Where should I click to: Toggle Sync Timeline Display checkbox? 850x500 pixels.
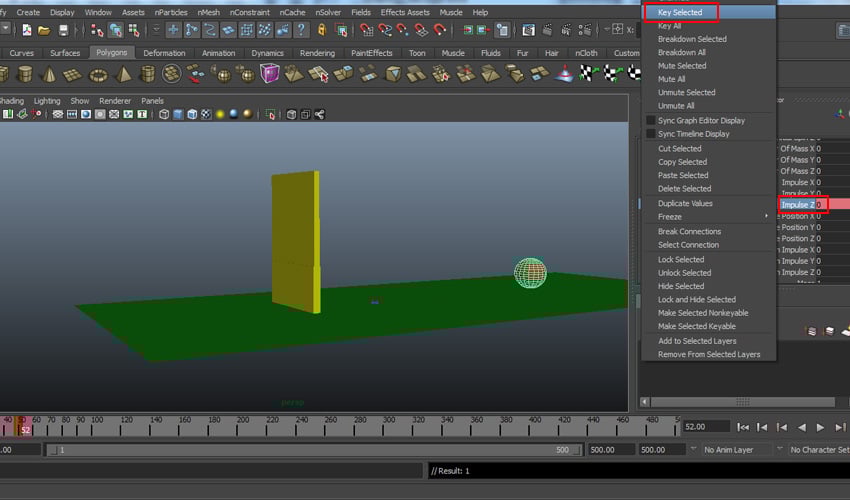650,134
